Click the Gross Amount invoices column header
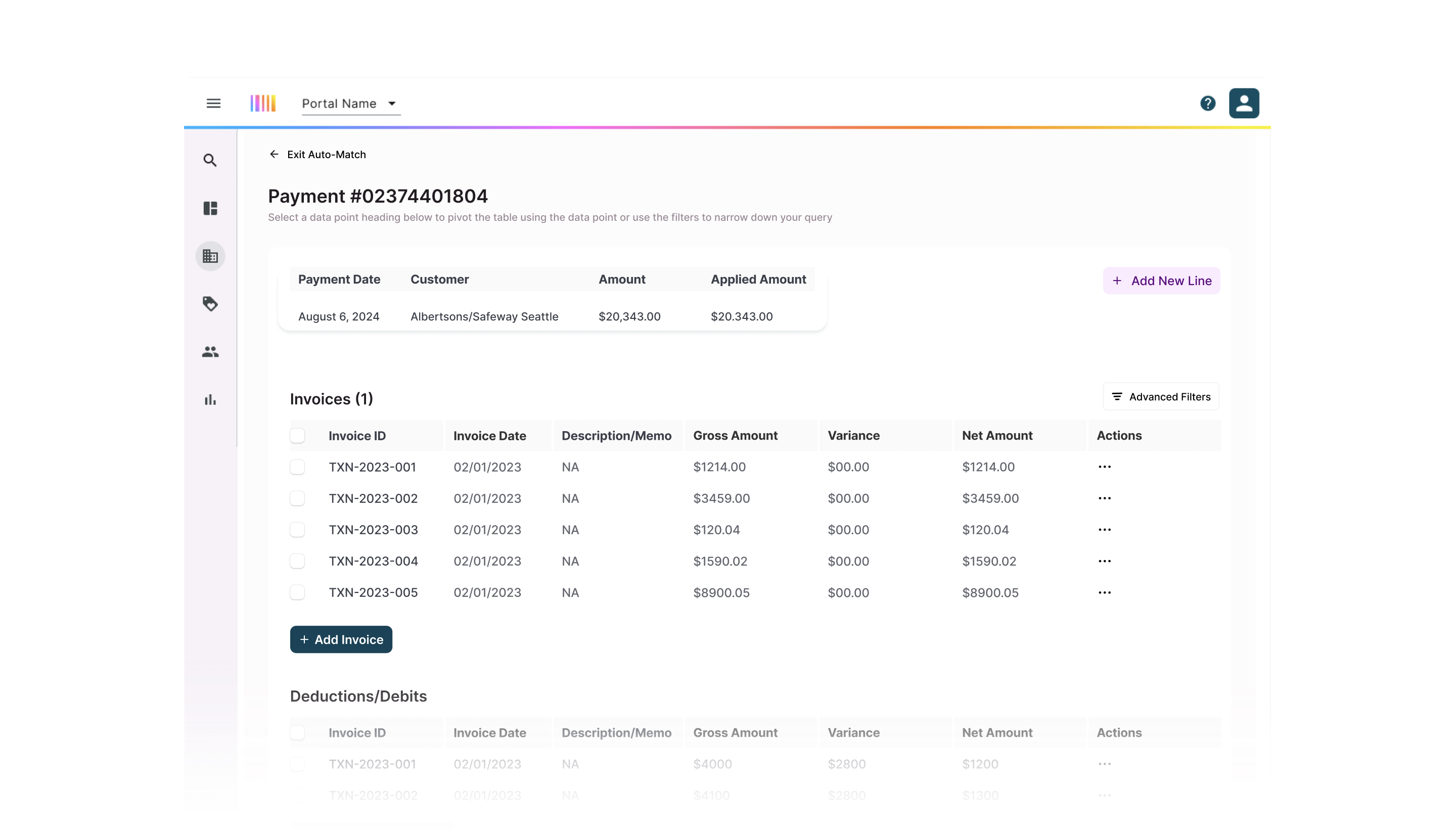This screenshot has width=1456, height=838. (x=735, y=436)
